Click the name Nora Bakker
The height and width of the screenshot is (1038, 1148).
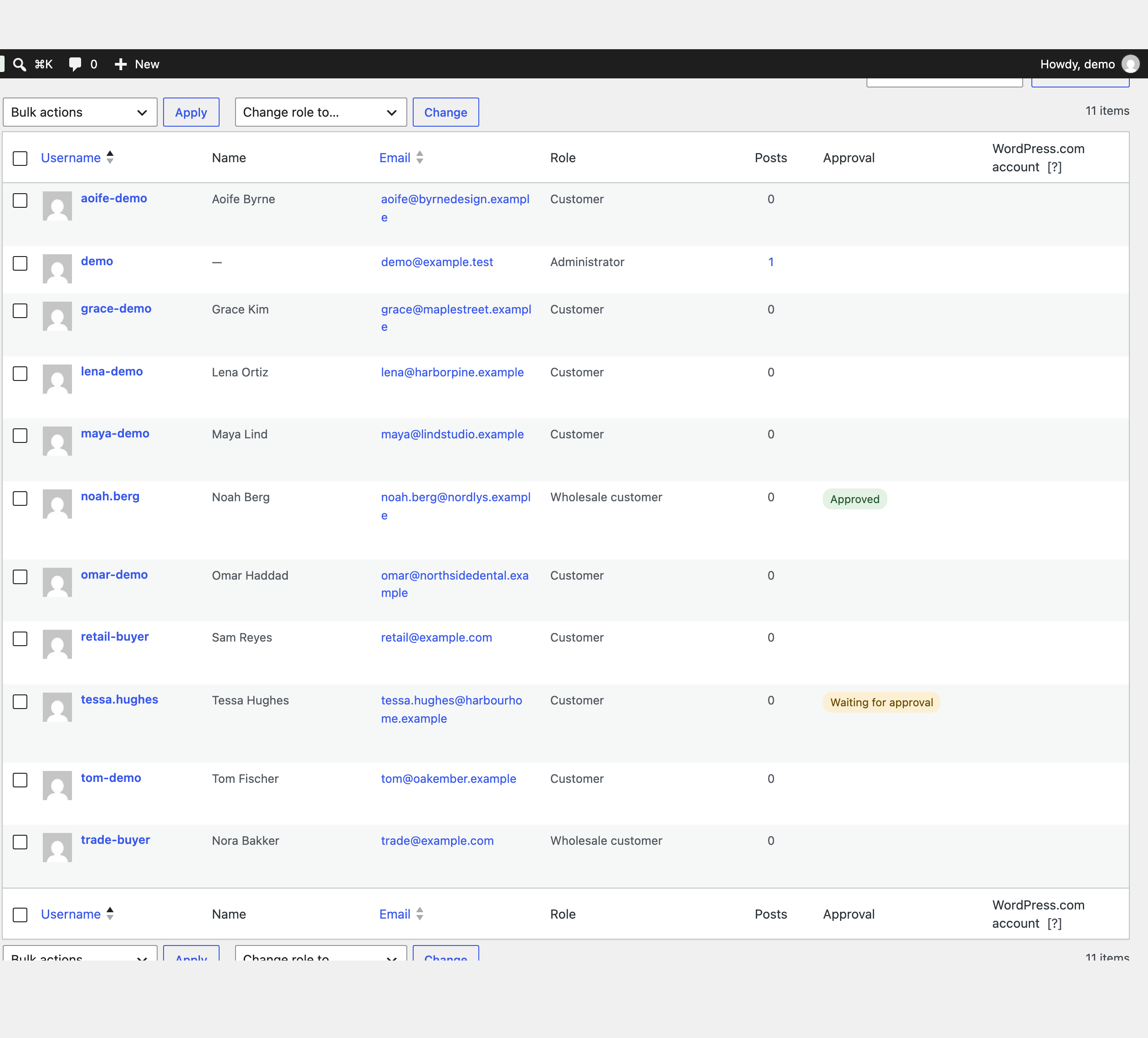point(246,841)
